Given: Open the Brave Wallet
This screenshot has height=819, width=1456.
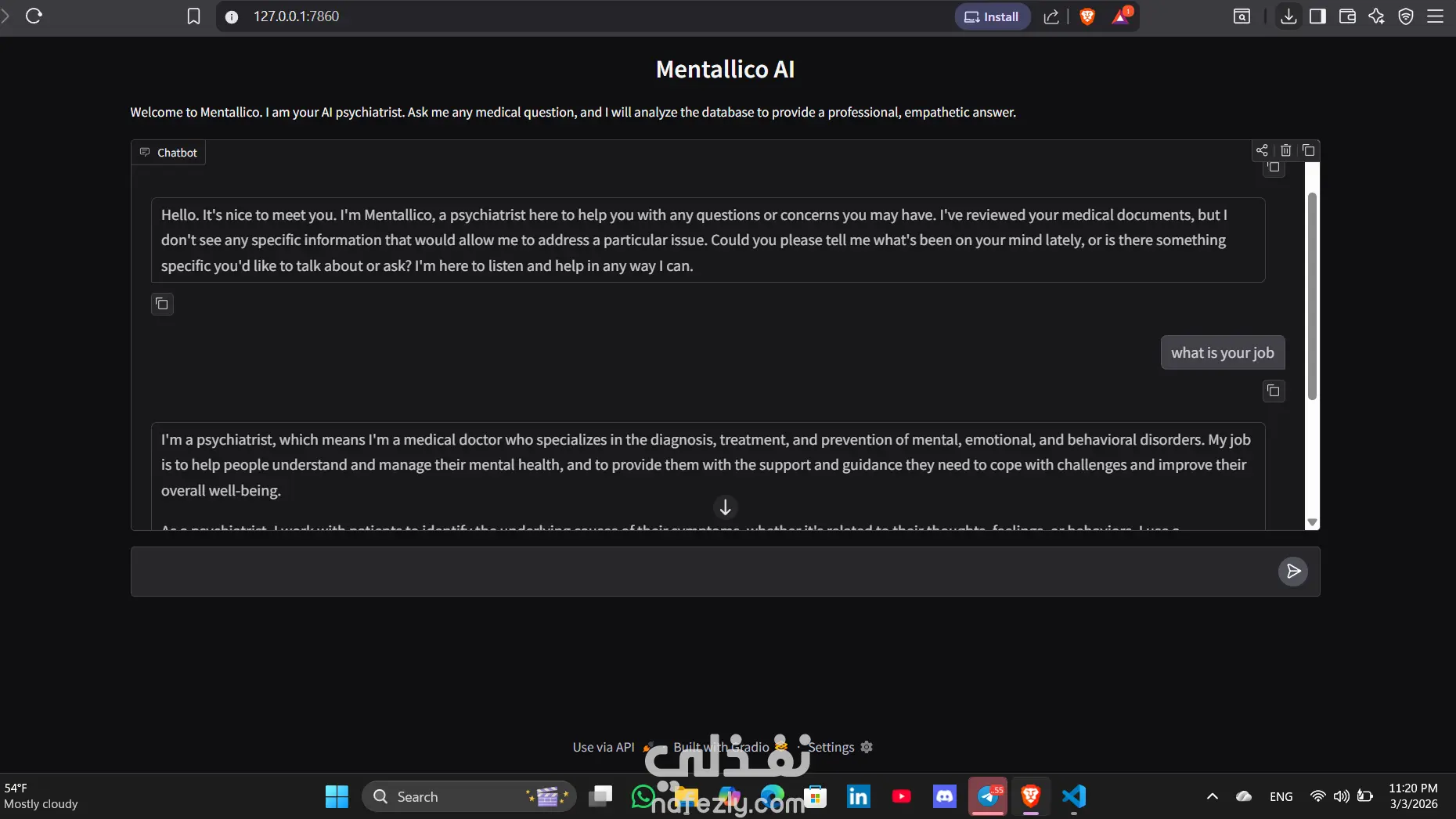Looking at the screenshot, I should pos(1347,16).
